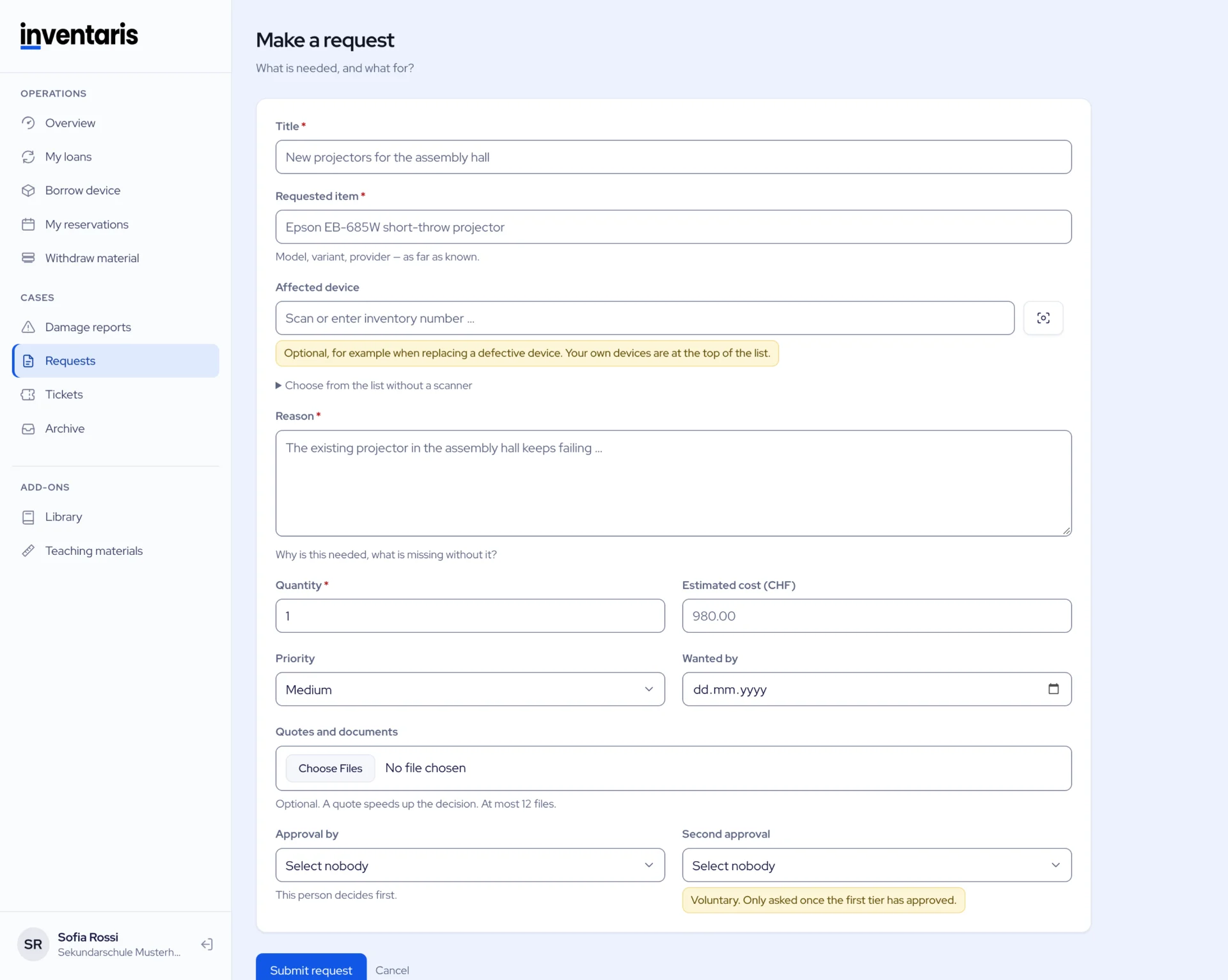Open the Approval by dropdown
Viewport: 1228px width, 980px height.
coord(470,865)
